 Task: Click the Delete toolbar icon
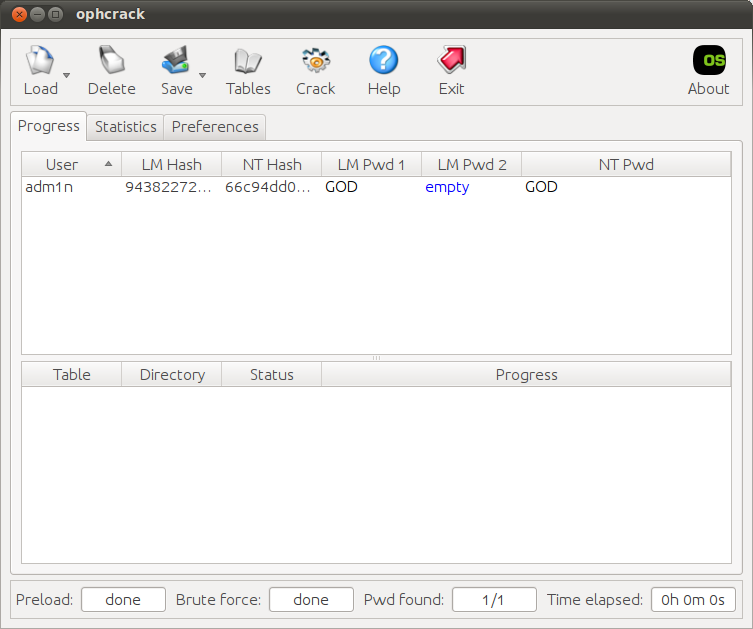tap(111, 60)
